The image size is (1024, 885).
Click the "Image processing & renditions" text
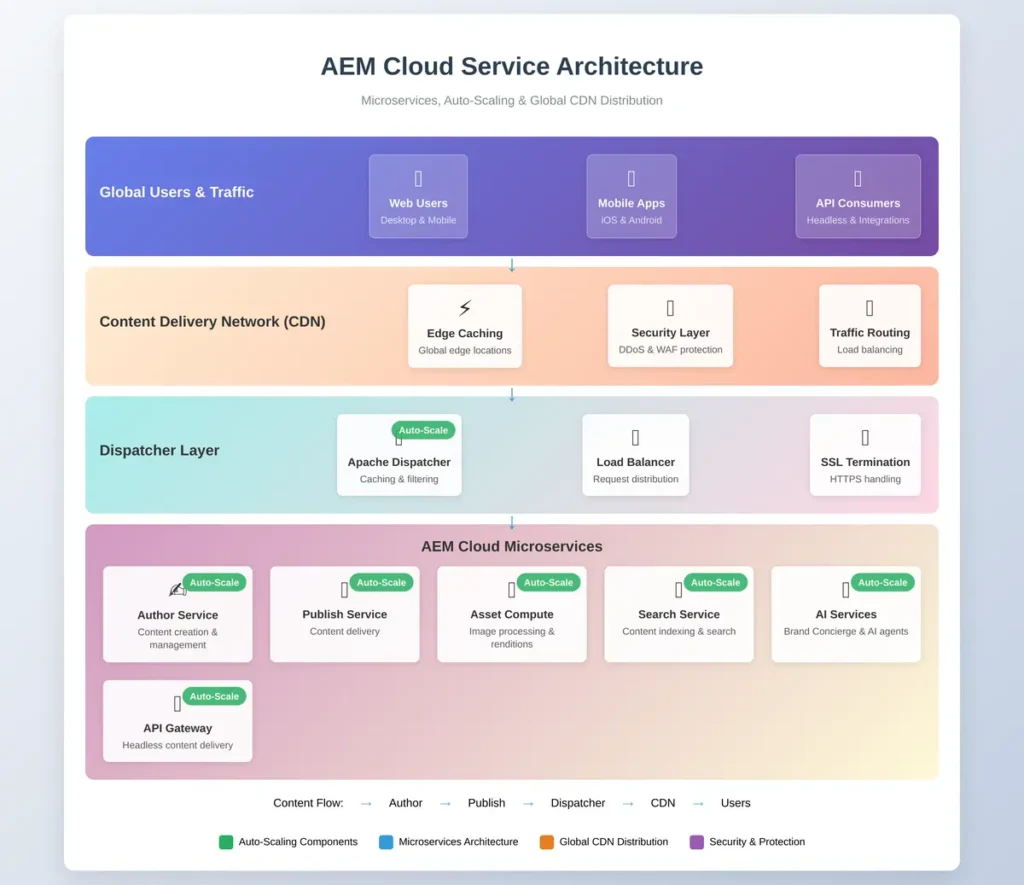point(511,637)
